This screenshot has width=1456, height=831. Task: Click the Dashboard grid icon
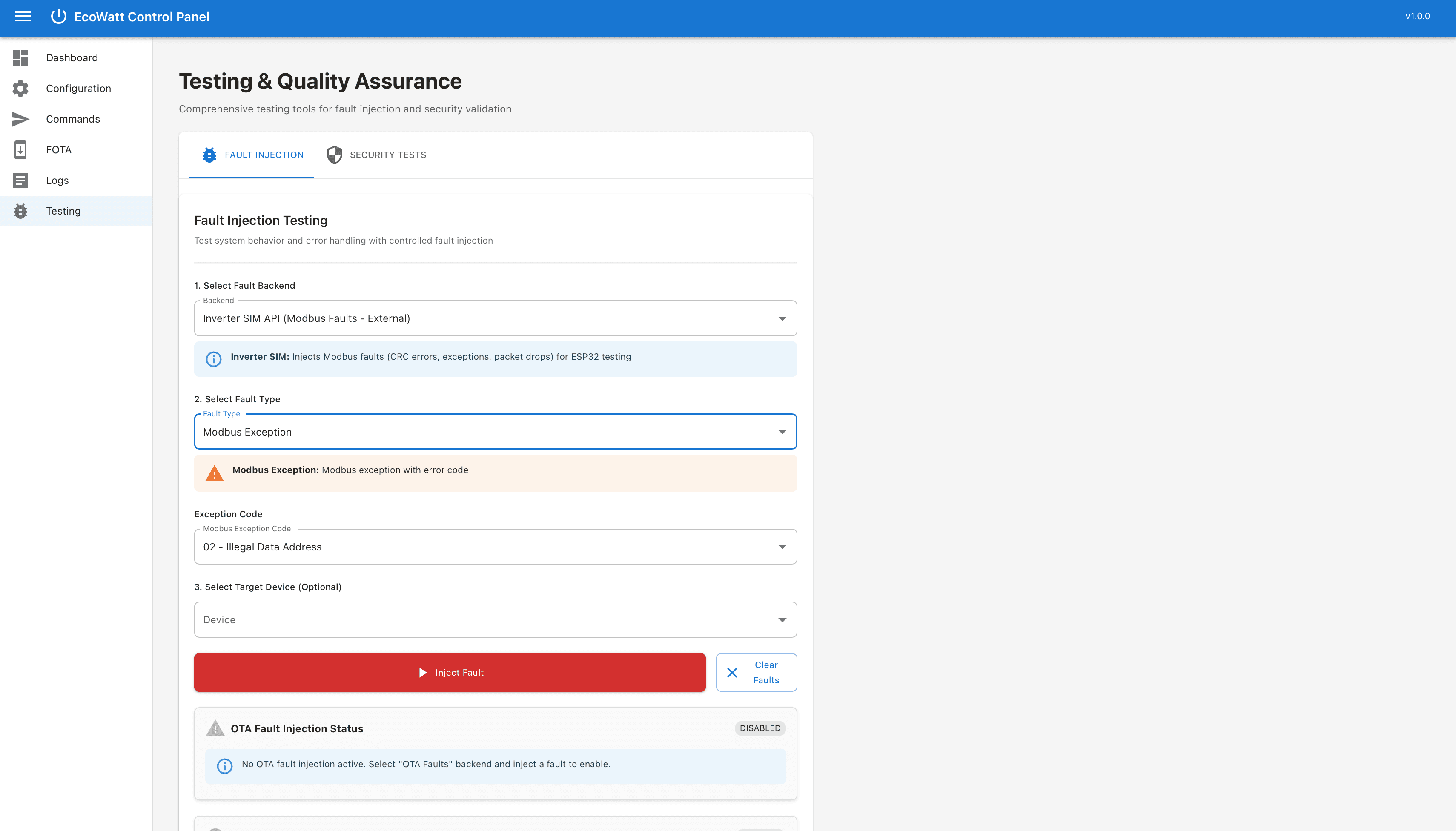pyautogui.click(x=20, y=57)
